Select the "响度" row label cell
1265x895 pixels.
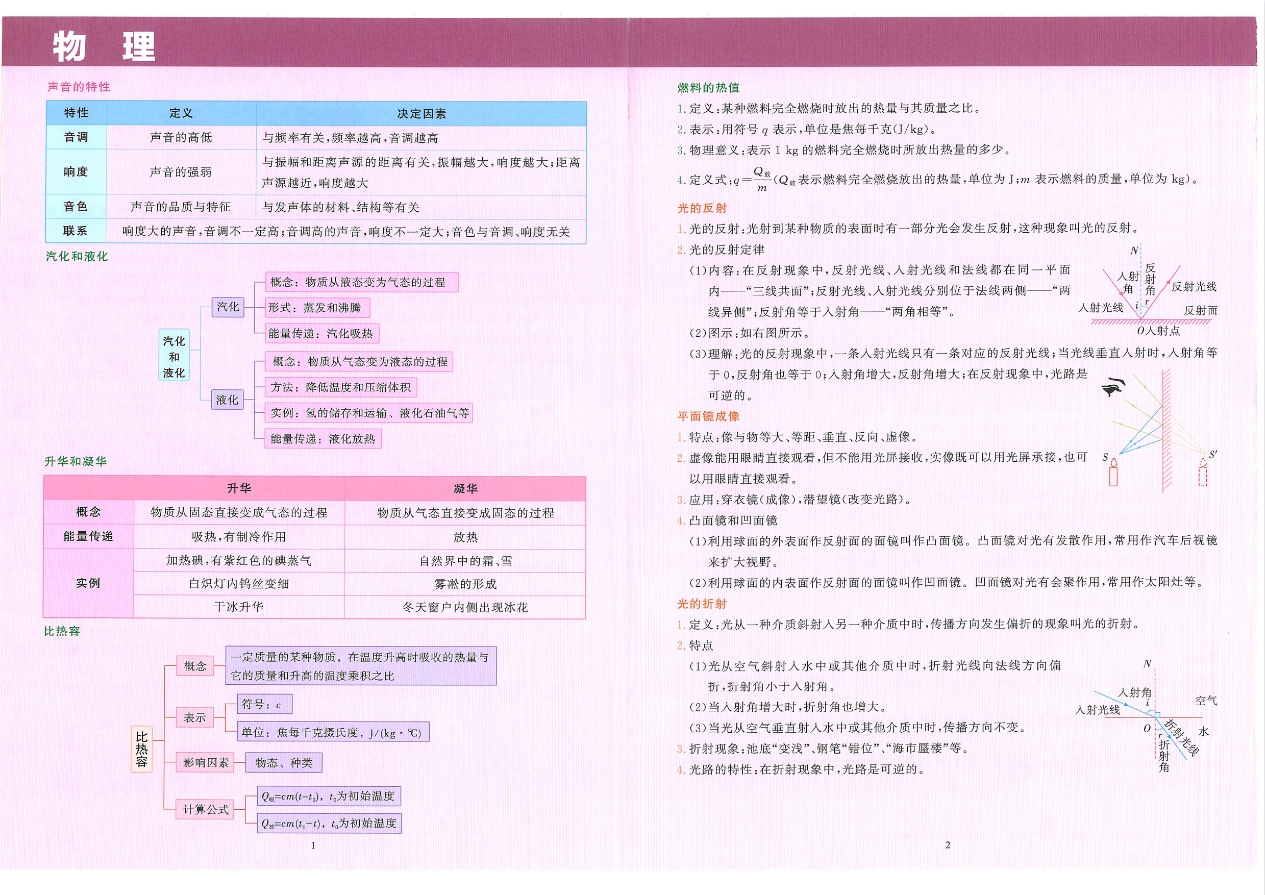tap(76, 172)
